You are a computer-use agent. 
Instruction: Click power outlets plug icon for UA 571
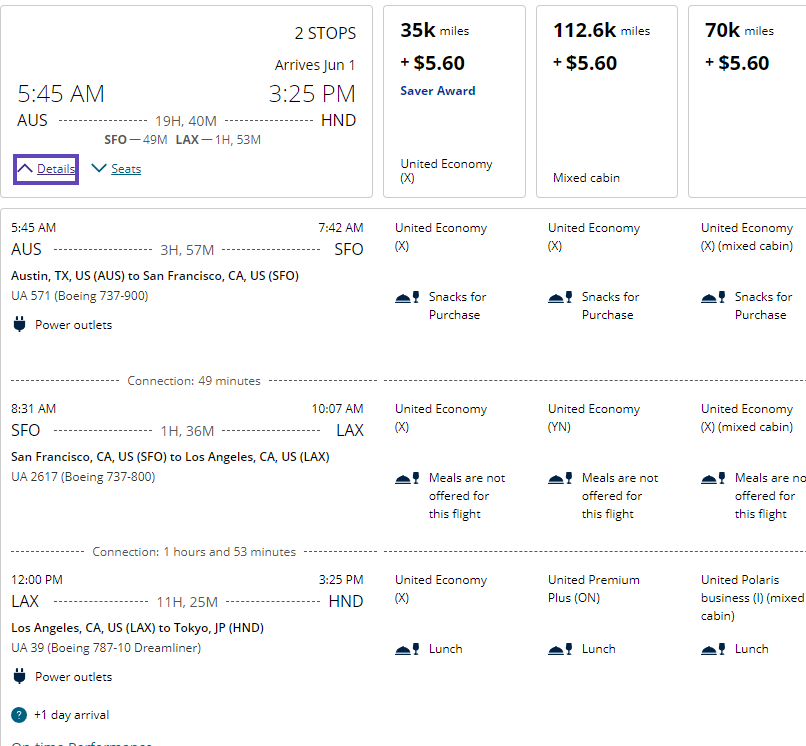click(x=19, y=324)
